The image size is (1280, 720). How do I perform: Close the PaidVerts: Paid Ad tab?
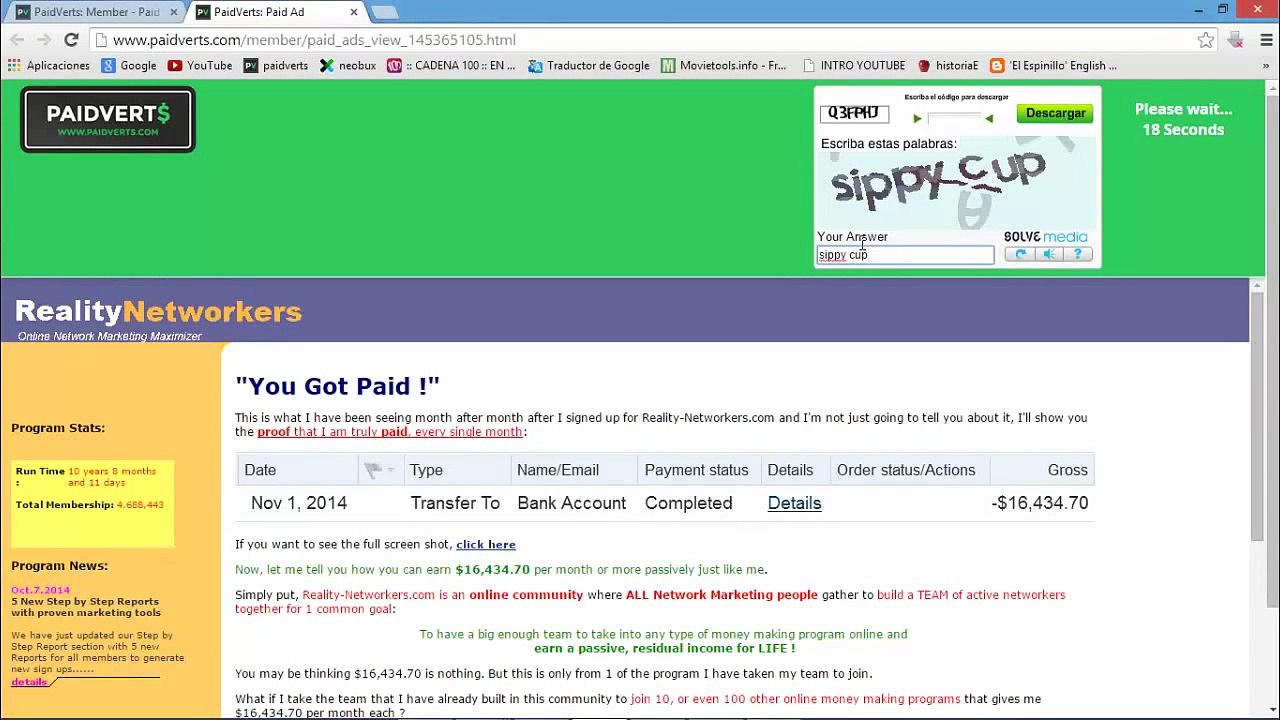tap(354, 12)
